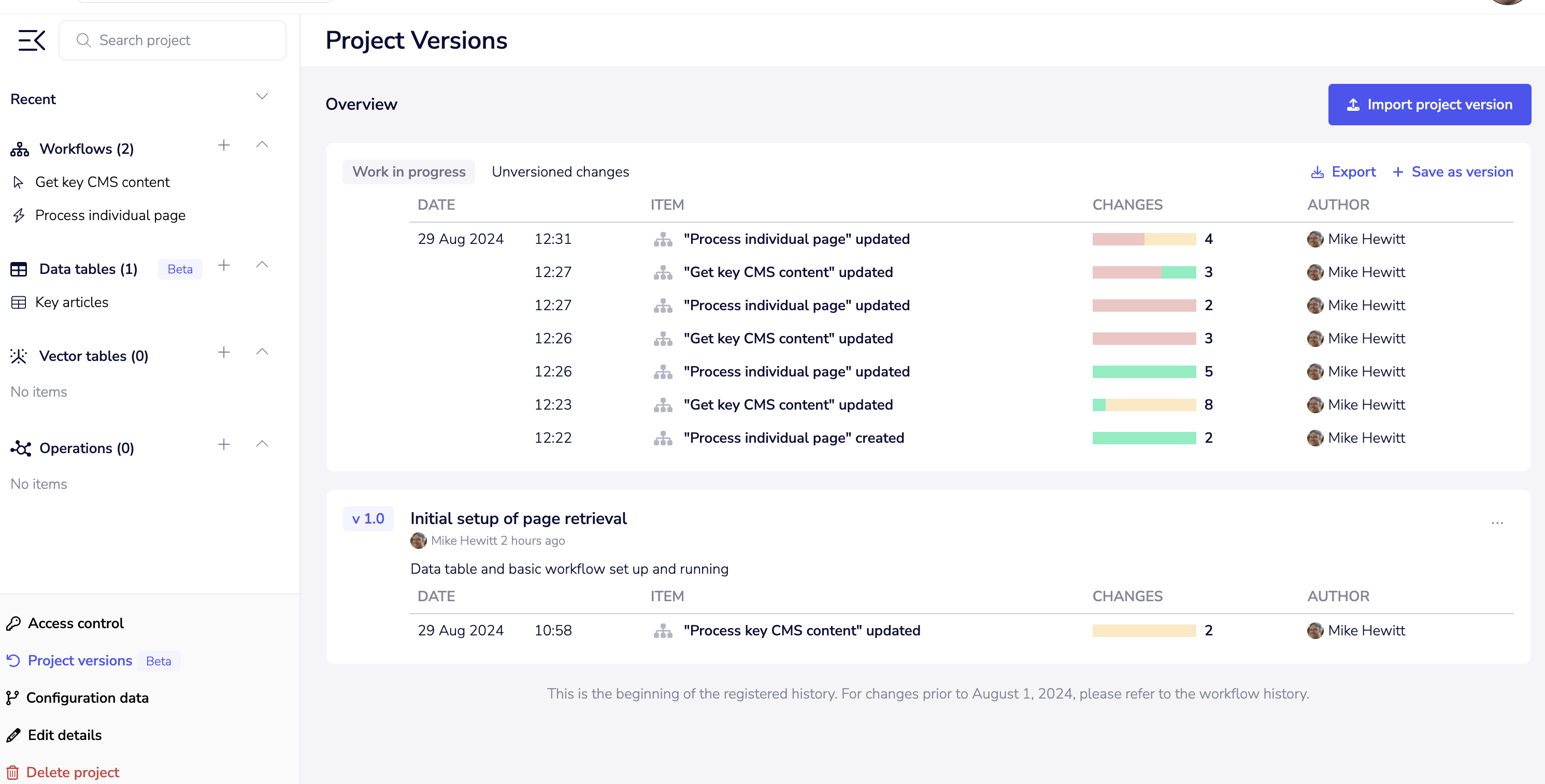Click Import project version
This screenshot has width=1545, height=784.
coord(1429,104)
